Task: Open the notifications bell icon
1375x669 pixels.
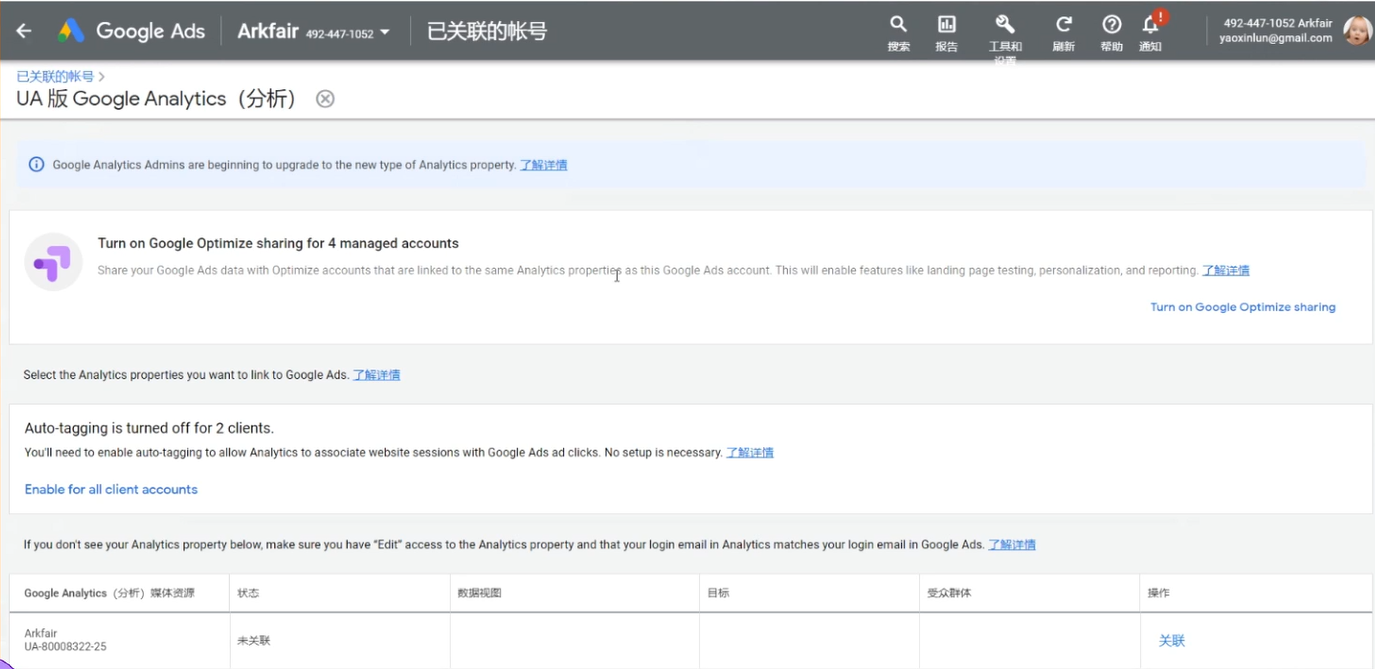Action: click(1151, 25)
